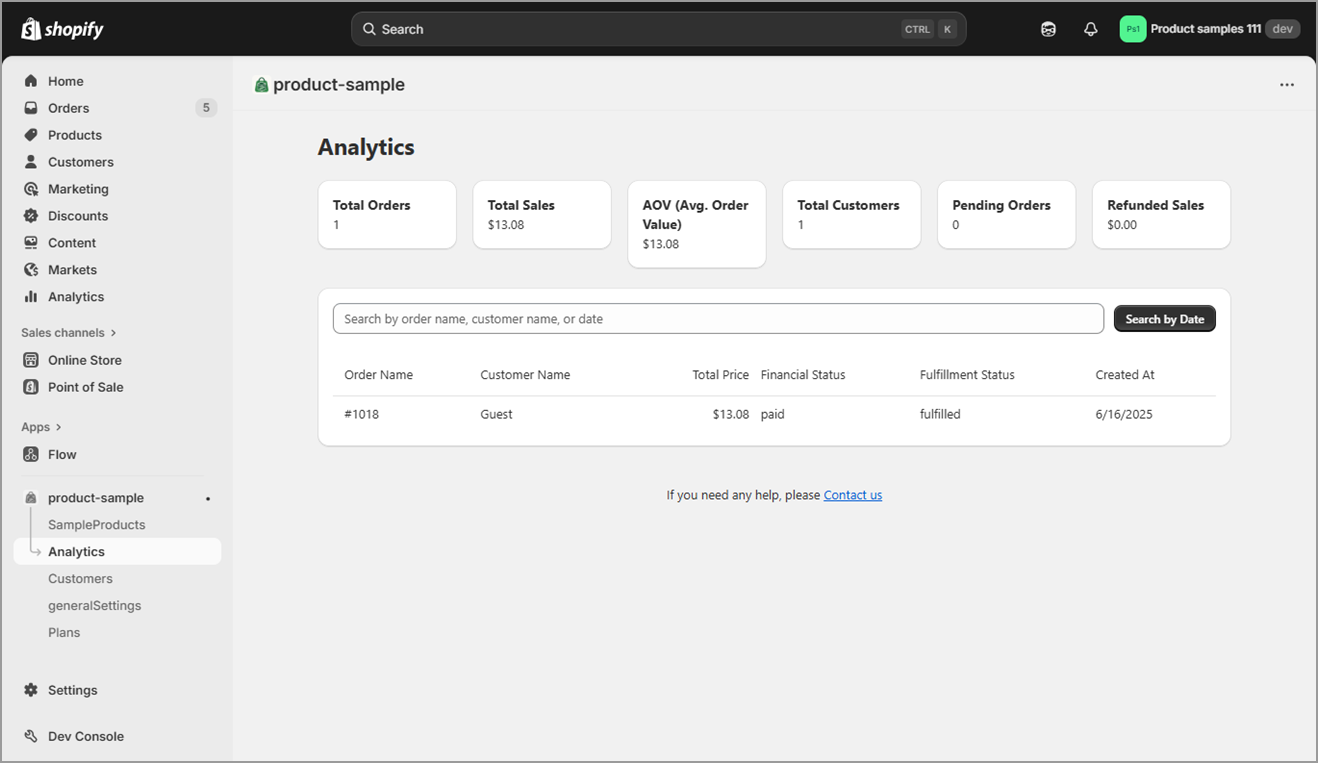
Task: Open Orders via its inbox icon
Action: tap(31, 108)
